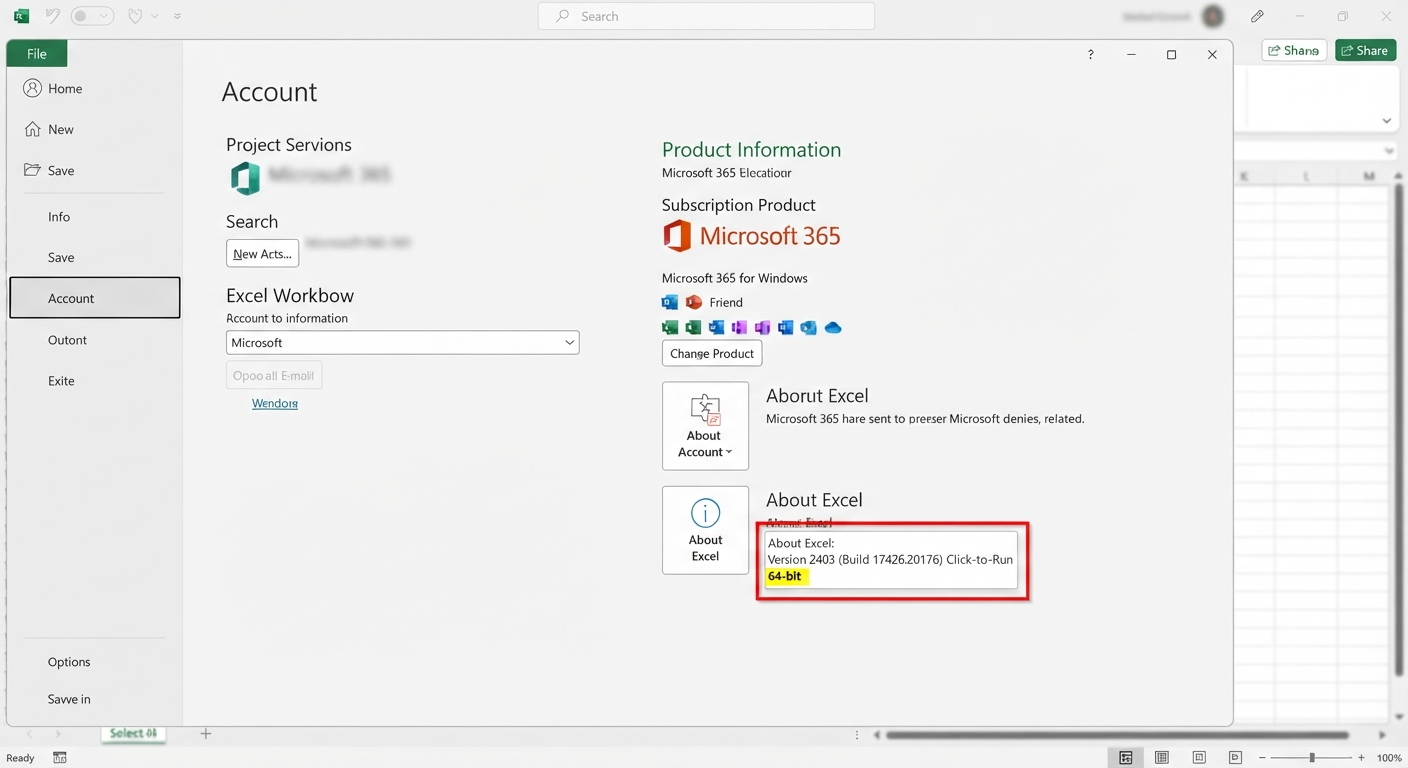Click the sheet tabs scroll-right arrow
Viewport: 1408px width, 768px height.
pyautogui.click(x=58, y=734)
